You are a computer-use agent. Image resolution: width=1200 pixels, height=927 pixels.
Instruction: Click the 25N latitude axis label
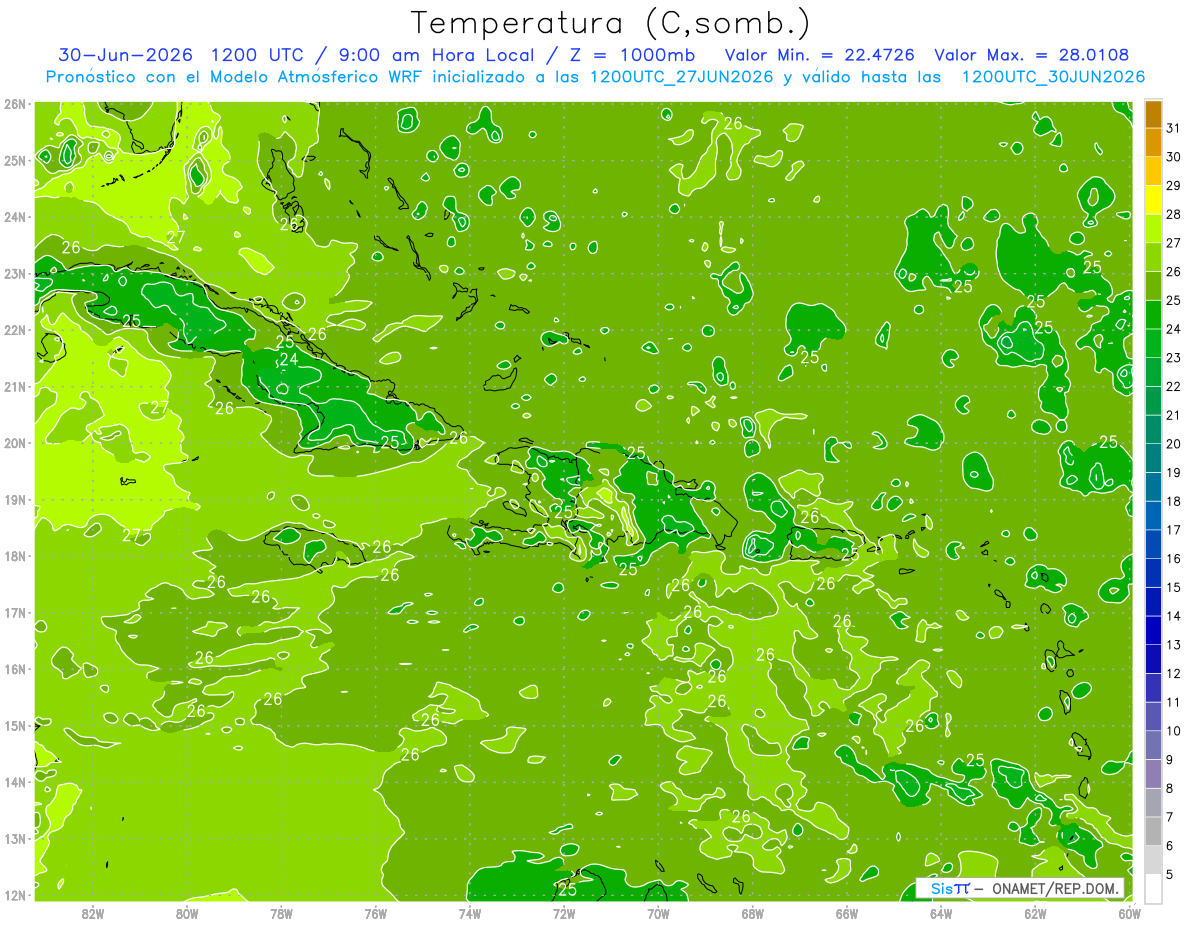(x=14, y=160)
